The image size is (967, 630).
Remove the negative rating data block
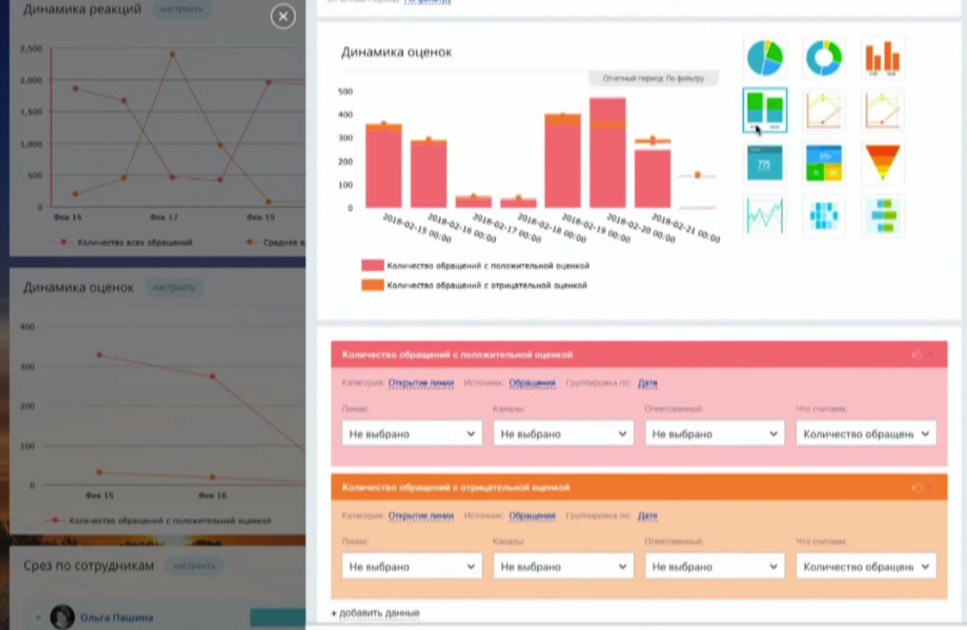931,487
